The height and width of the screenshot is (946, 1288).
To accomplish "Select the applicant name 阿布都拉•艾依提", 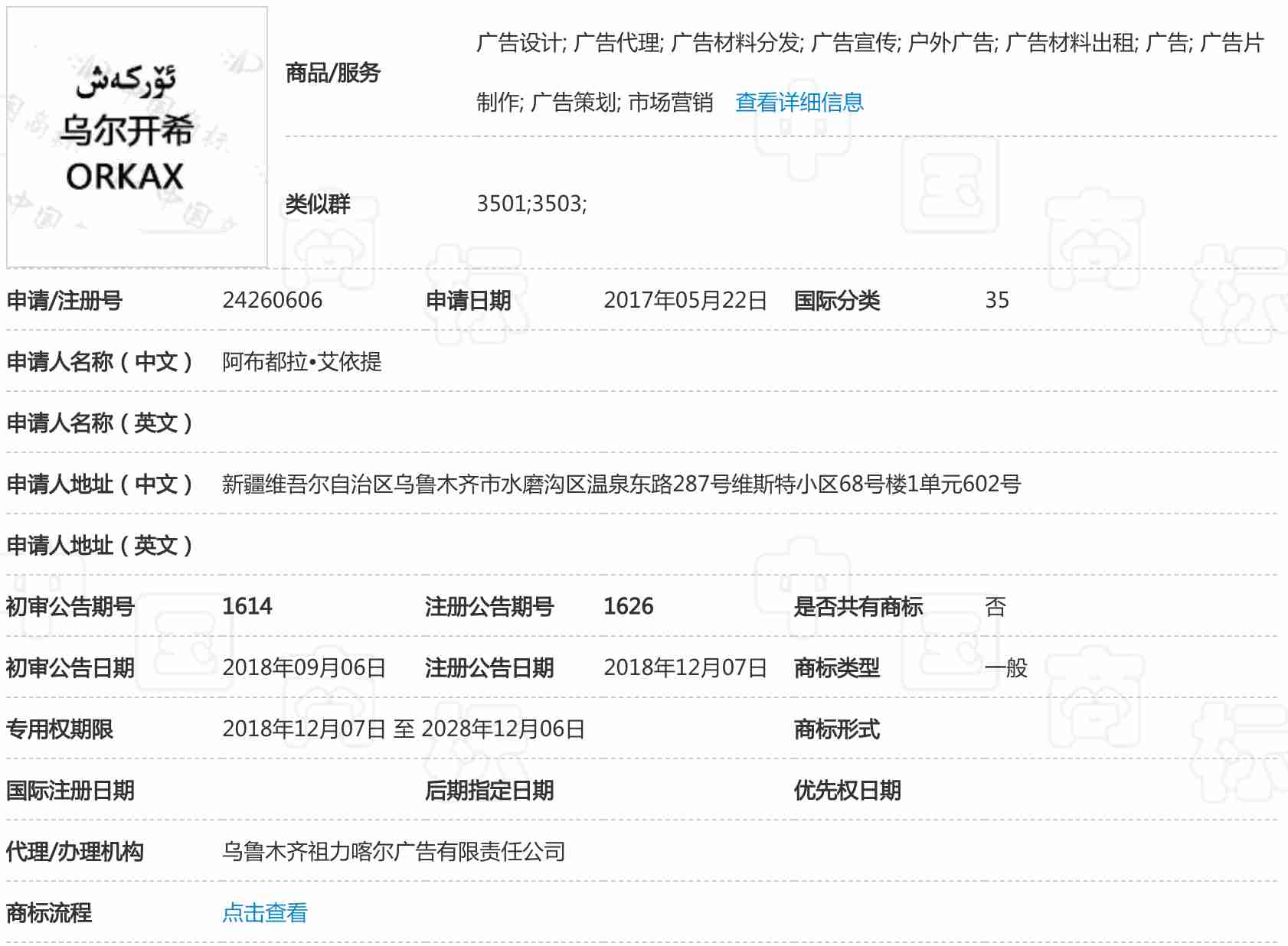I will pos(302,361).
